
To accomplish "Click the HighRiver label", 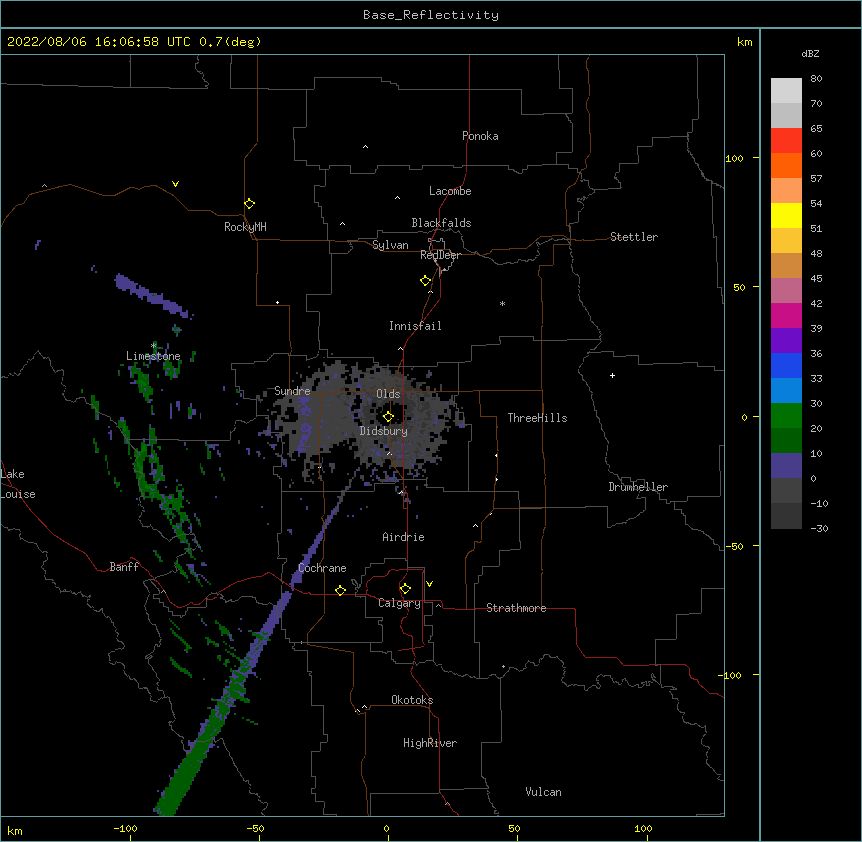I will 430,743.
